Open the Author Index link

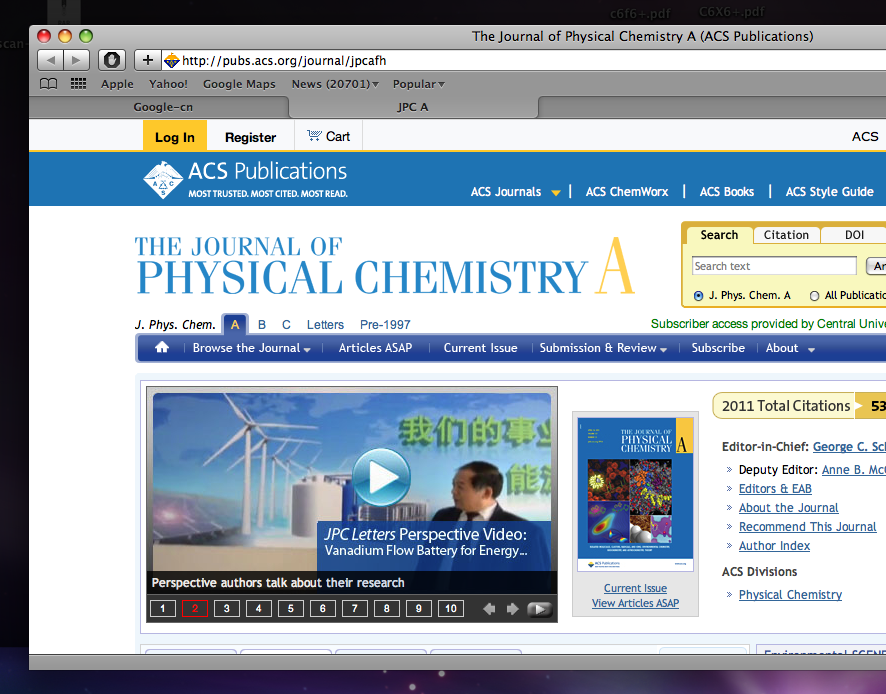(x=774, y=546)
